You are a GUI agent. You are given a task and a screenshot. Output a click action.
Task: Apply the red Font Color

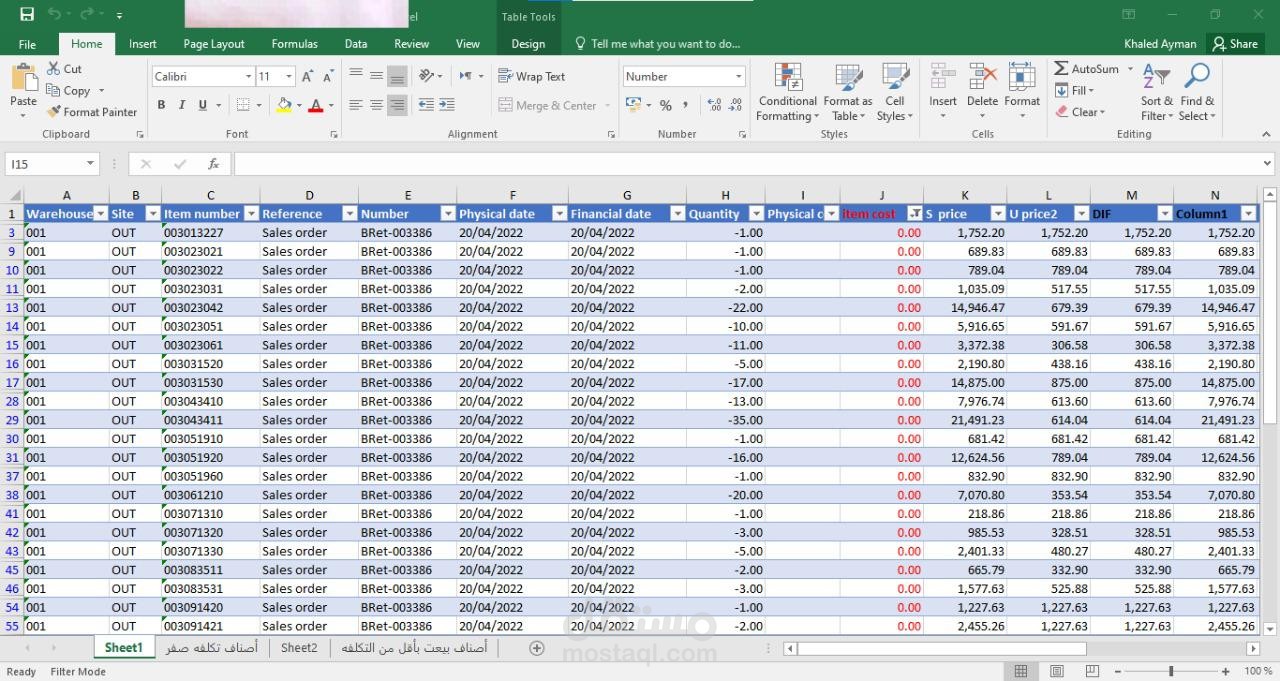(x=316, y=105)
